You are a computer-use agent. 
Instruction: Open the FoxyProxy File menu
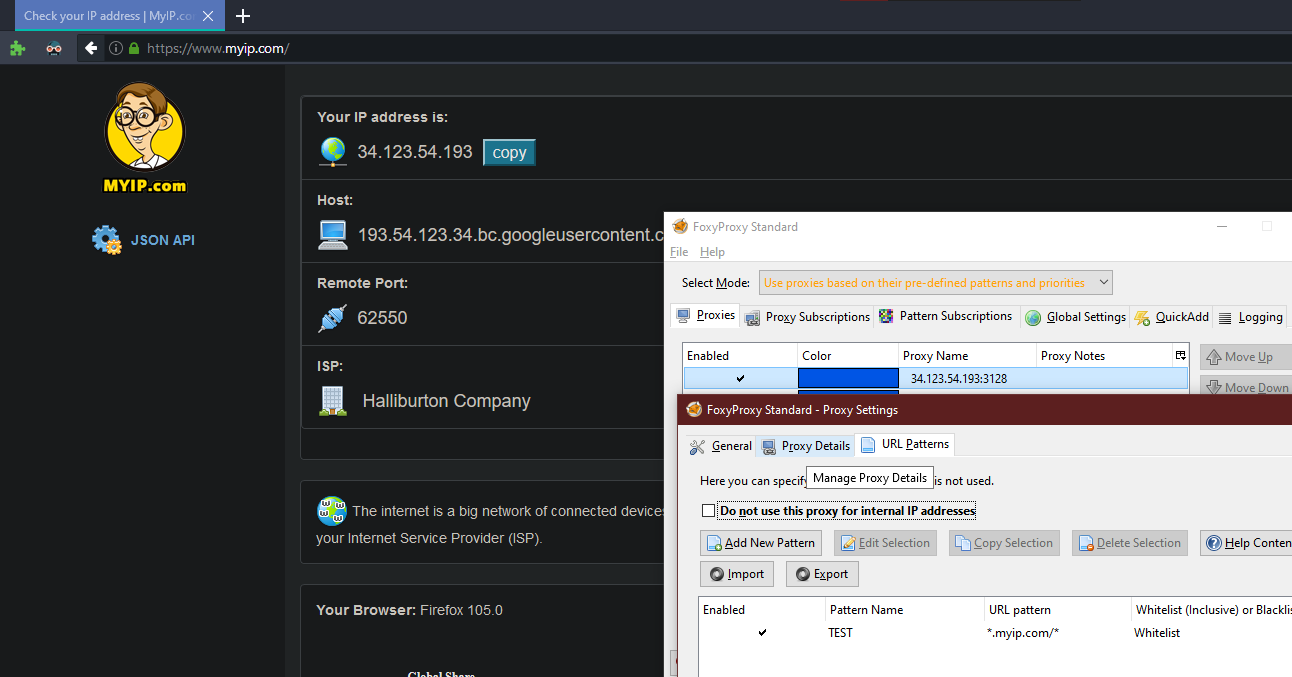tap(679, 252)
